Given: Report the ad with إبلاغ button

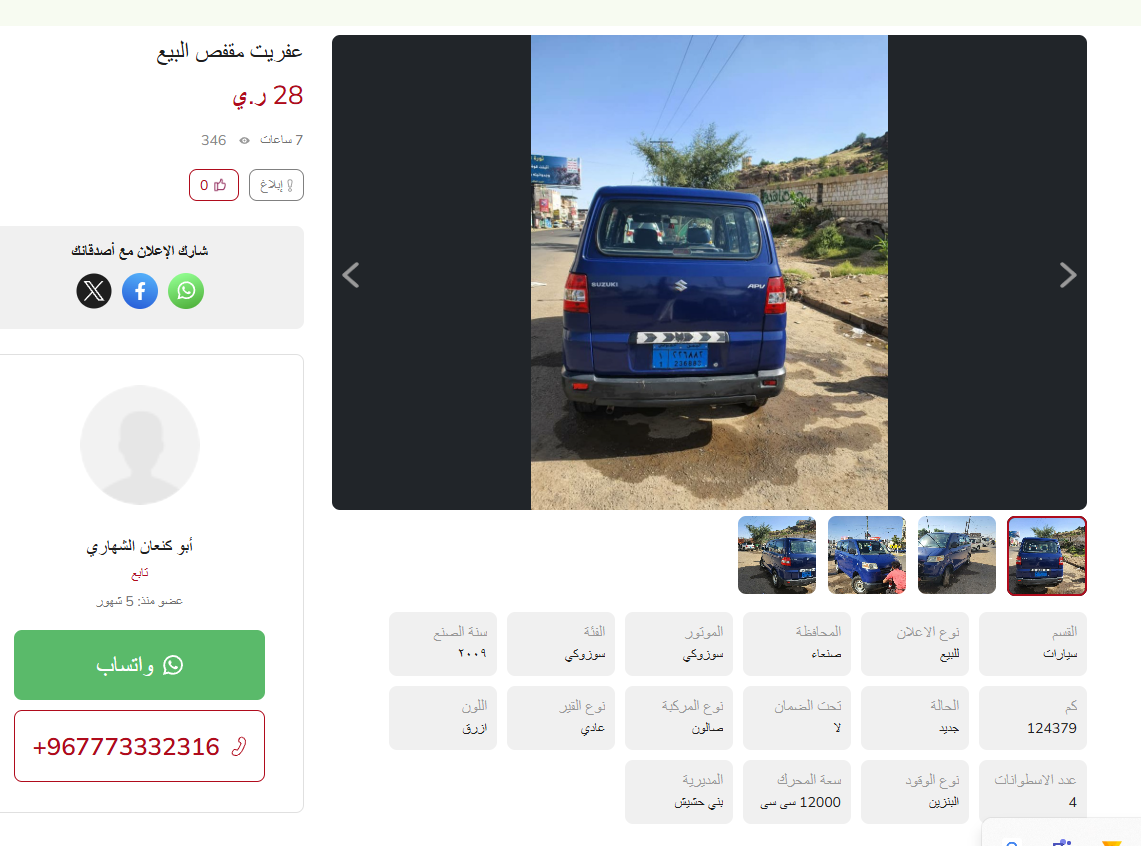Looking at the screenshot, I should tap(276, 185).
